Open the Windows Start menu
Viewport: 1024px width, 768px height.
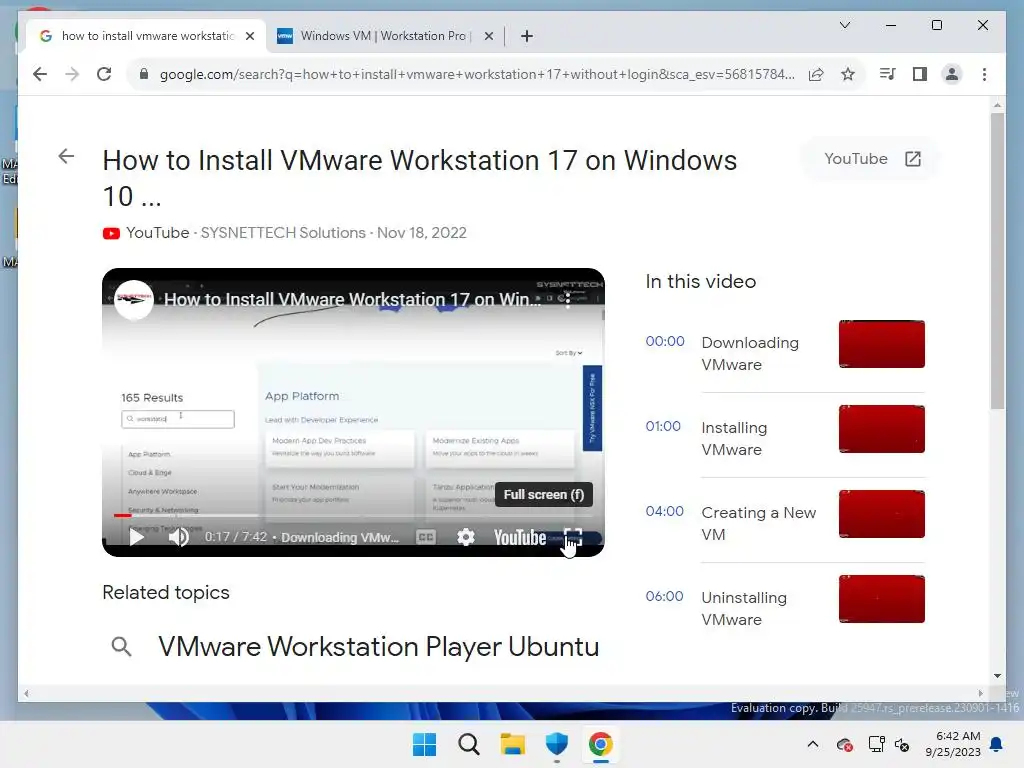point(424,744)
